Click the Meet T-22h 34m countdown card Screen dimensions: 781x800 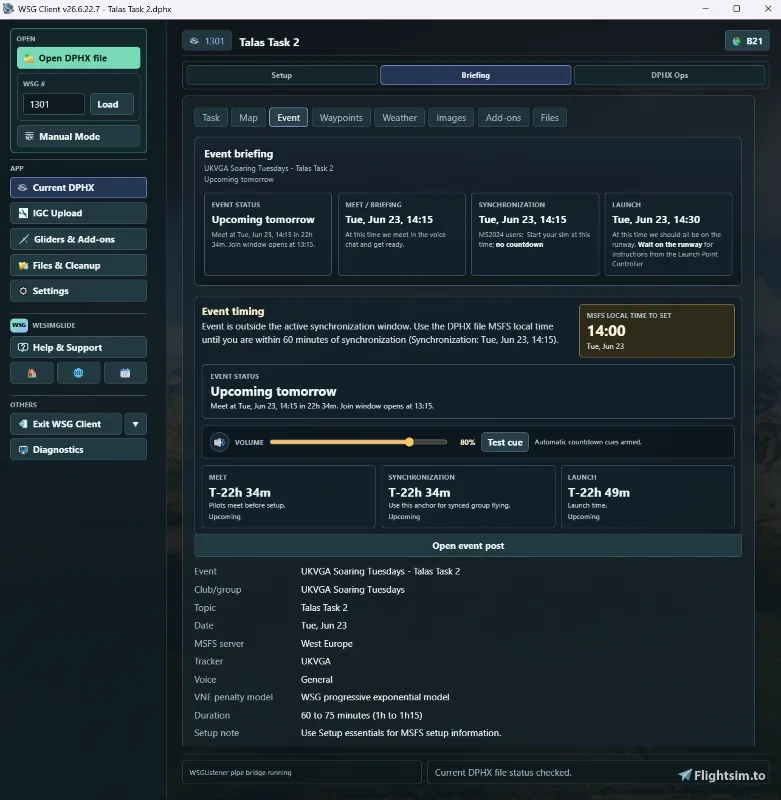click(x=288, y=496)
